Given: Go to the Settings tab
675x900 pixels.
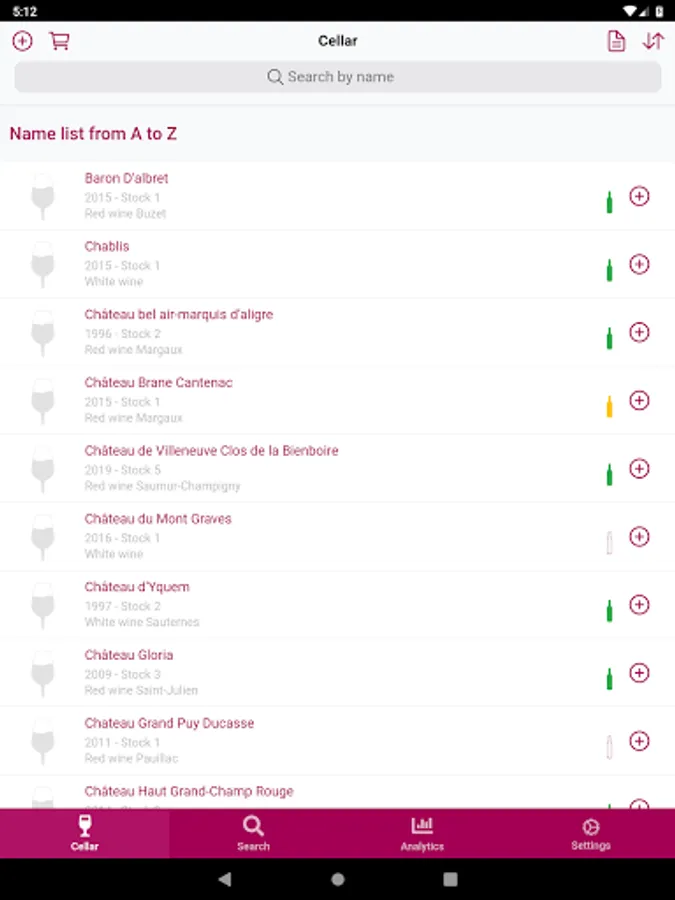Looking at the screenshot, I should [x=590, y=833].
